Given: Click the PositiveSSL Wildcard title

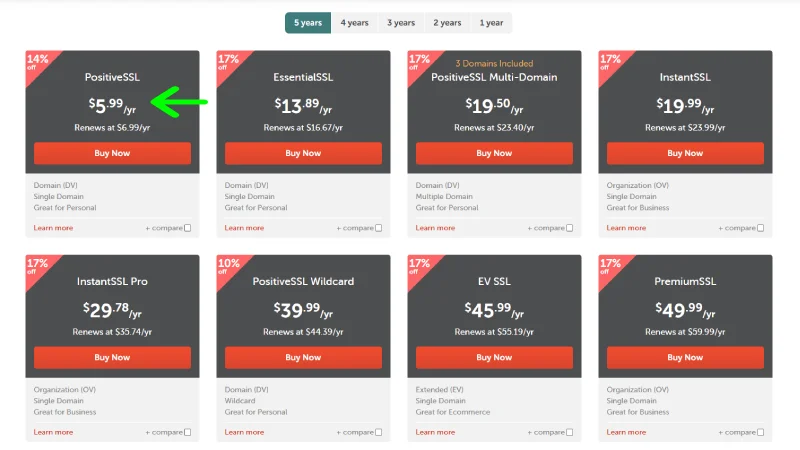Looking at the screenshot, I should pyautogui.click(x=303, y=281).
